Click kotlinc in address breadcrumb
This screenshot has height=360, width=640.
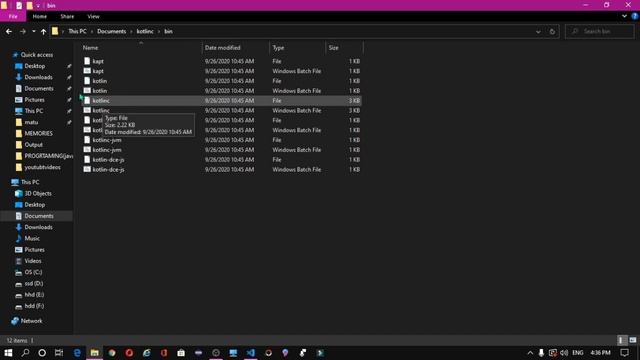tap(145, 31)
